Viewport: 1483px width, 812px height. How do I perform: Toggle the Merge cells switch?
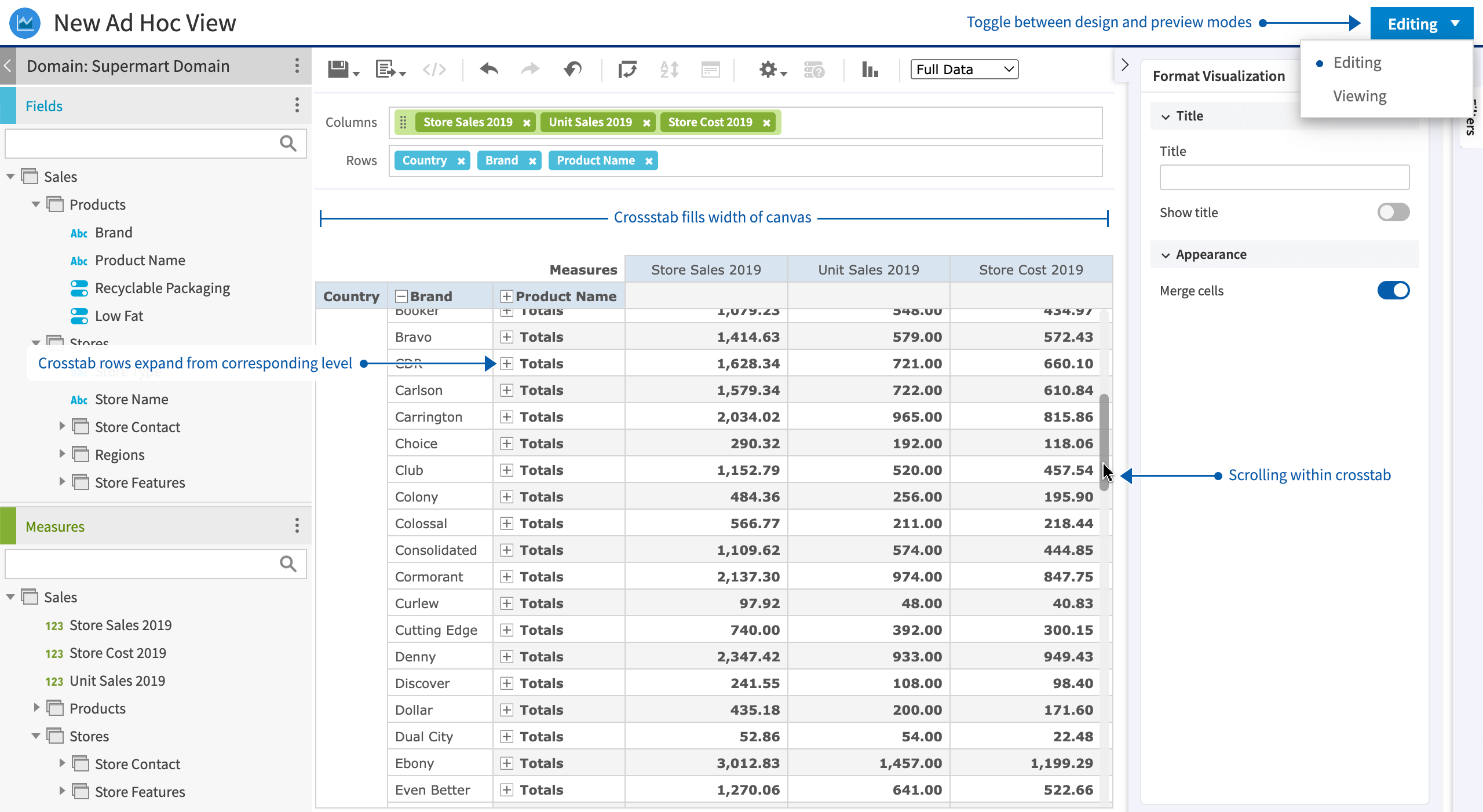point(1393,290)
